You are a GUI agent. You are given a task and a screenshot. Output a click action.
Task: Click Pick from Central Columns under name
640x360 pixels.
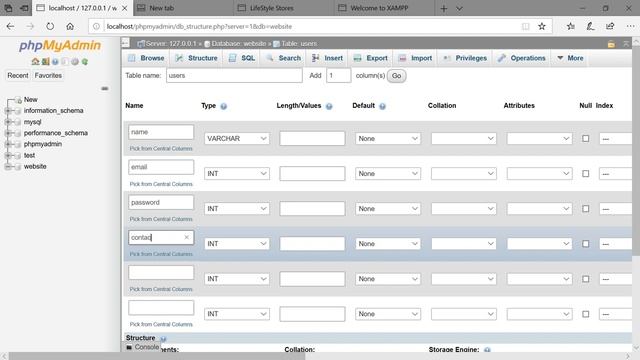(x=161, y=149)
